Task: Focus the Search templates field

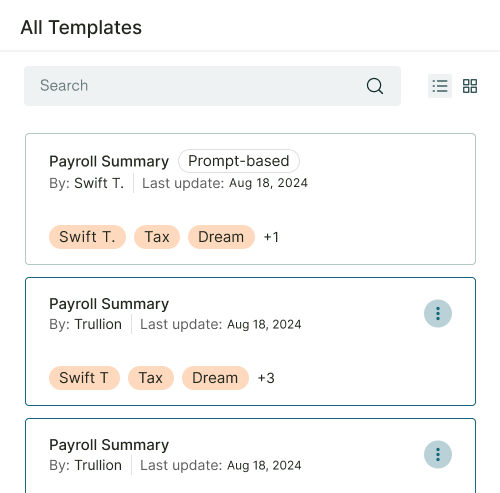Action: click(x=212, y=86)
